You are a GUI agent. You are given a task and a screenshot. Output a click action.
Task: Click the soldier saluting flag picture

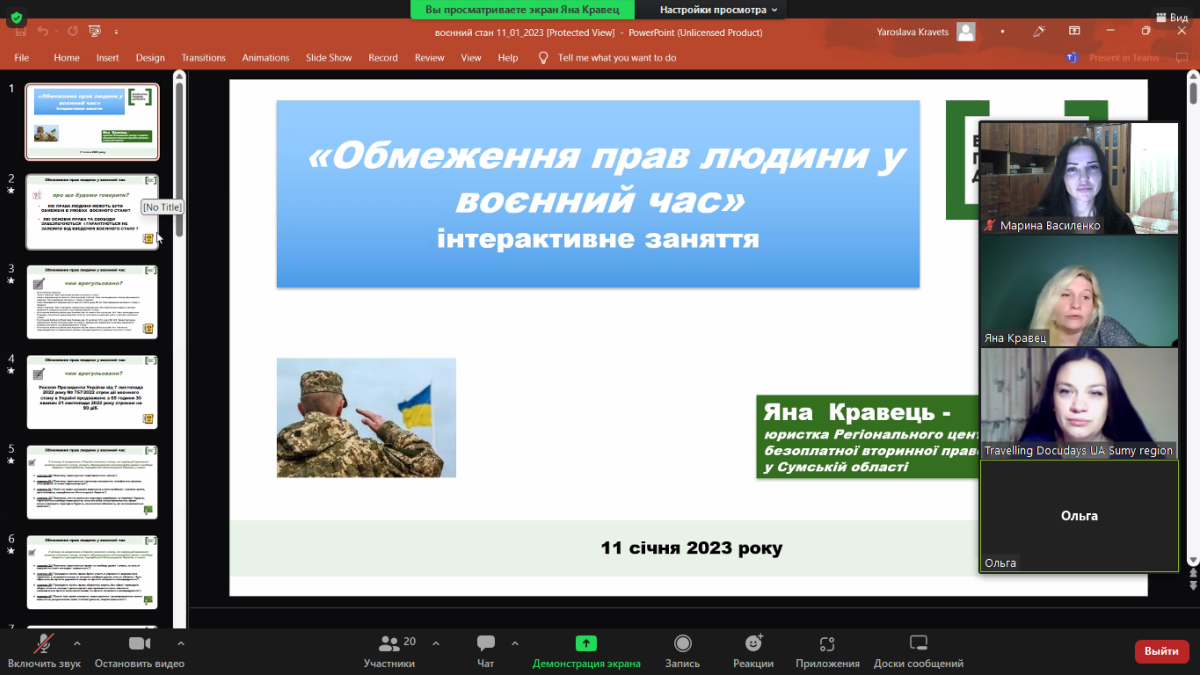tap(366, 417)
